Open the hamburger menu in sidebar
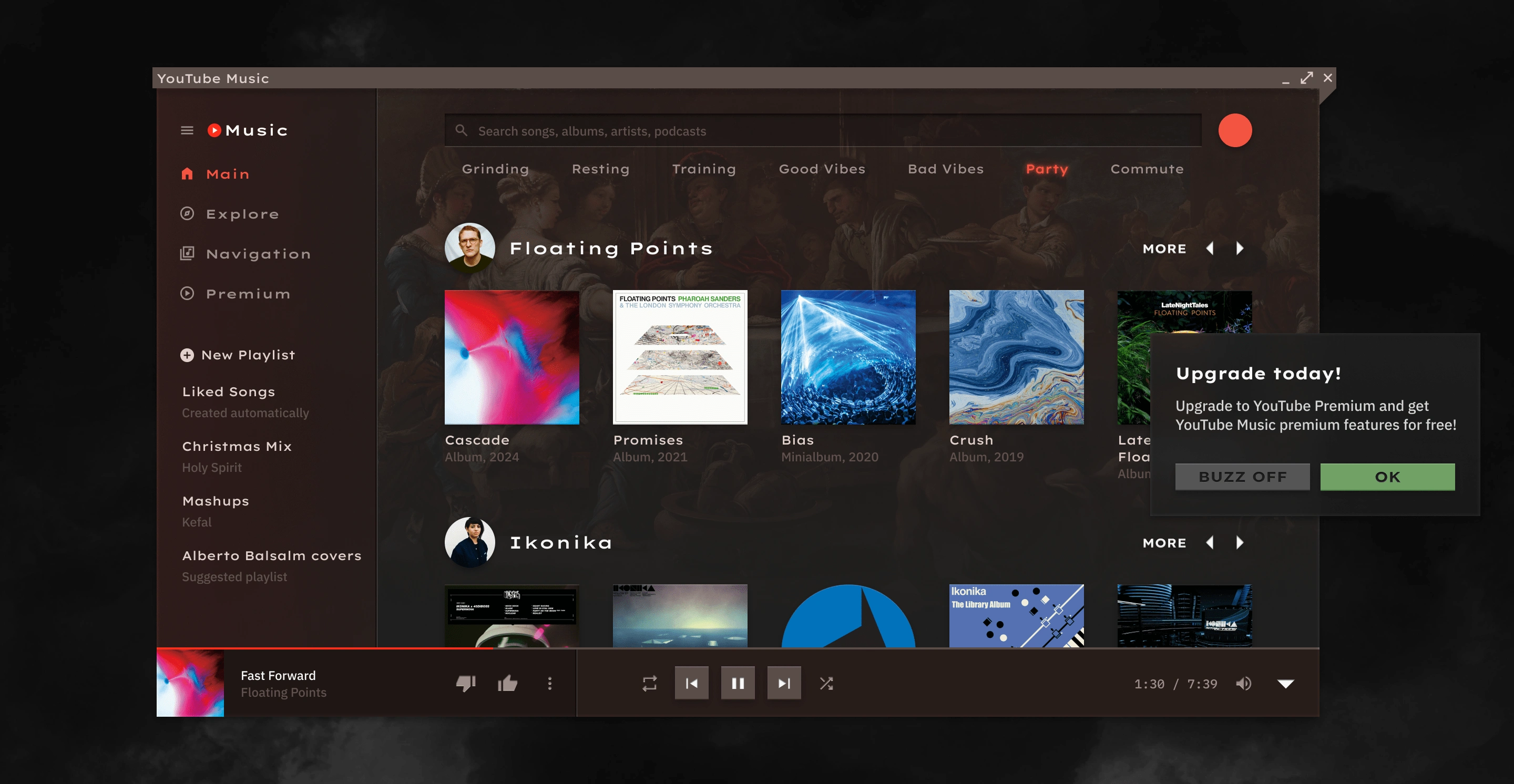 coord(188,130)
